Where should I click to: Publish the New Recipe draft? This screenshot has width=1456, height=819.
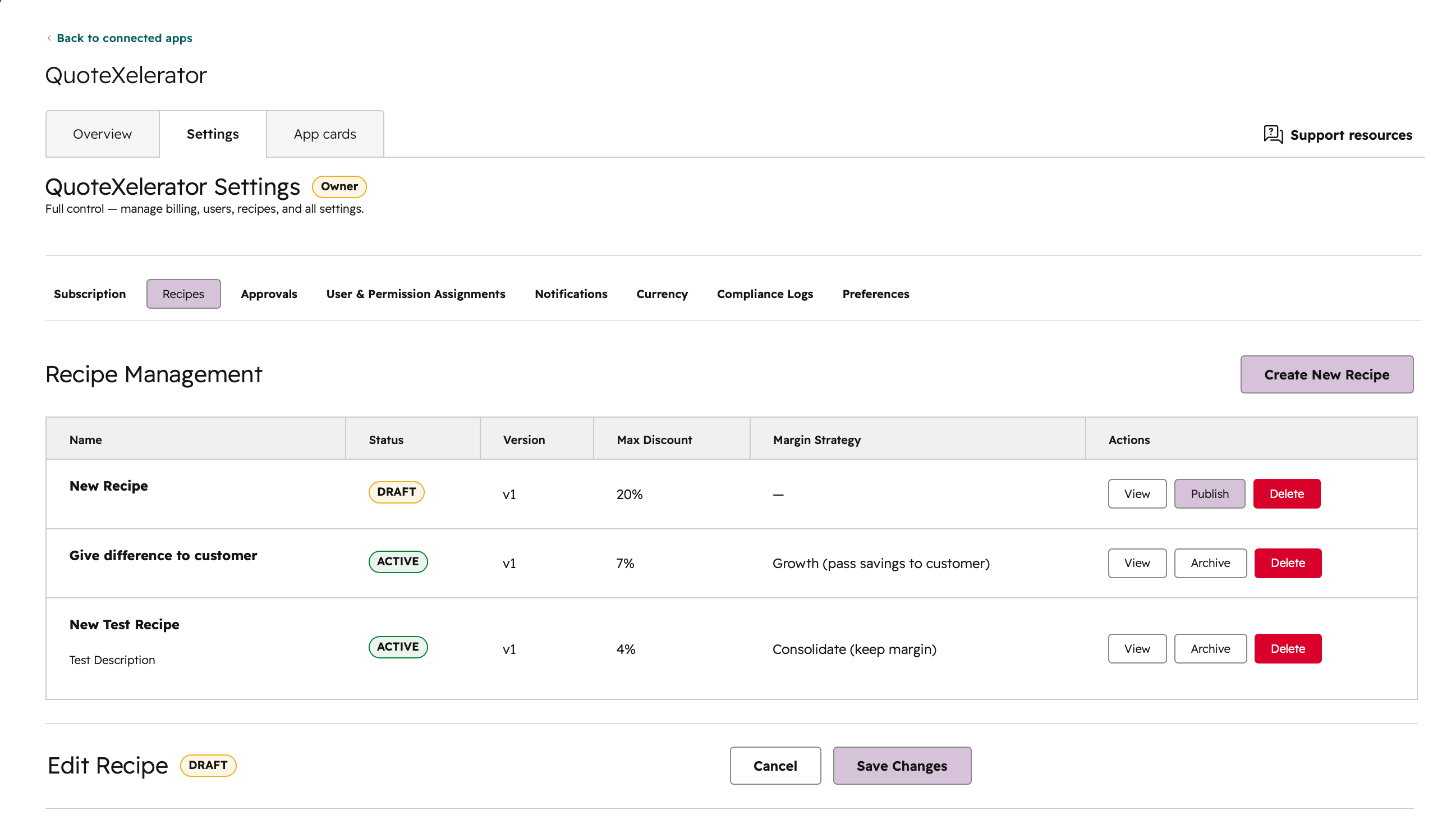coord(1210,494)
